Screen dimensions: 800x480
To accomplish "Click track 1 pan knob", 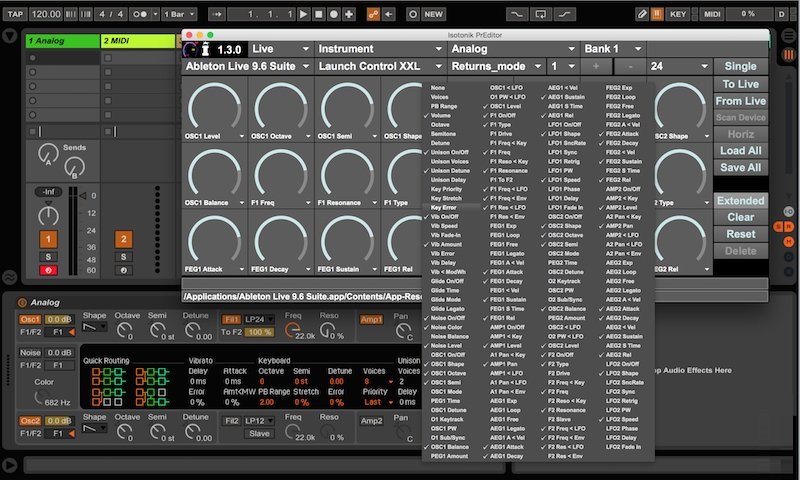I will (x=48, y=216).
